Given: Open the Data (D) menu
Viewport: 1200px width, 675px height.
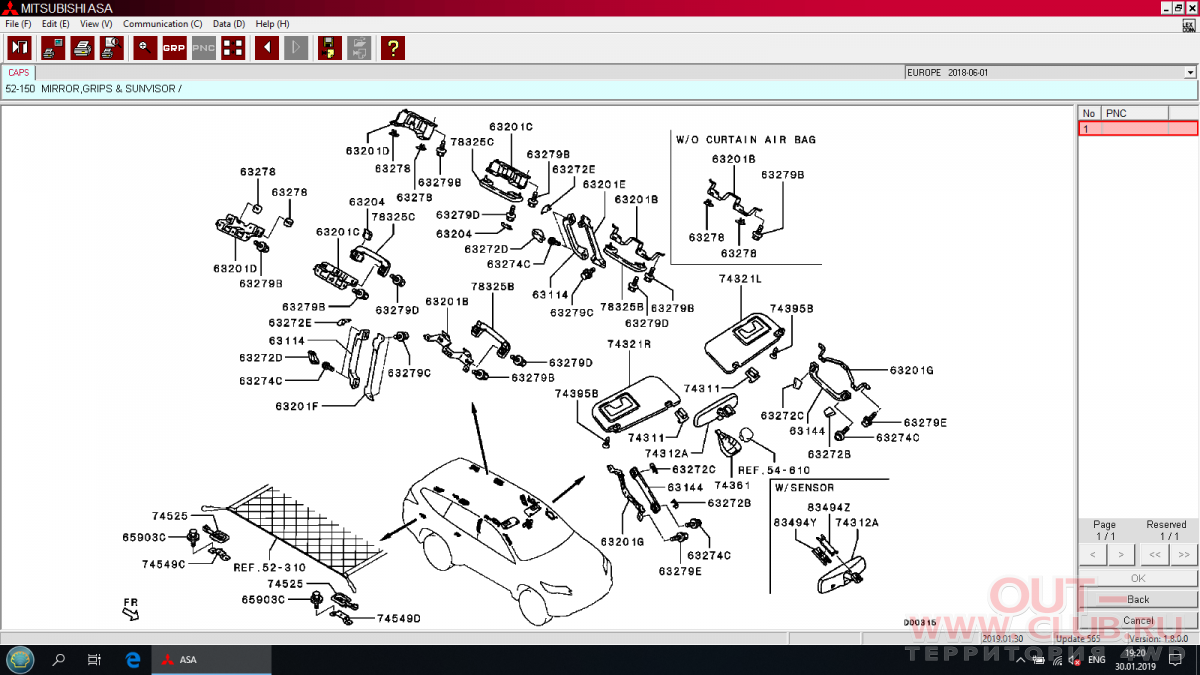Looking at the screenshot, I should coord(229,23).
